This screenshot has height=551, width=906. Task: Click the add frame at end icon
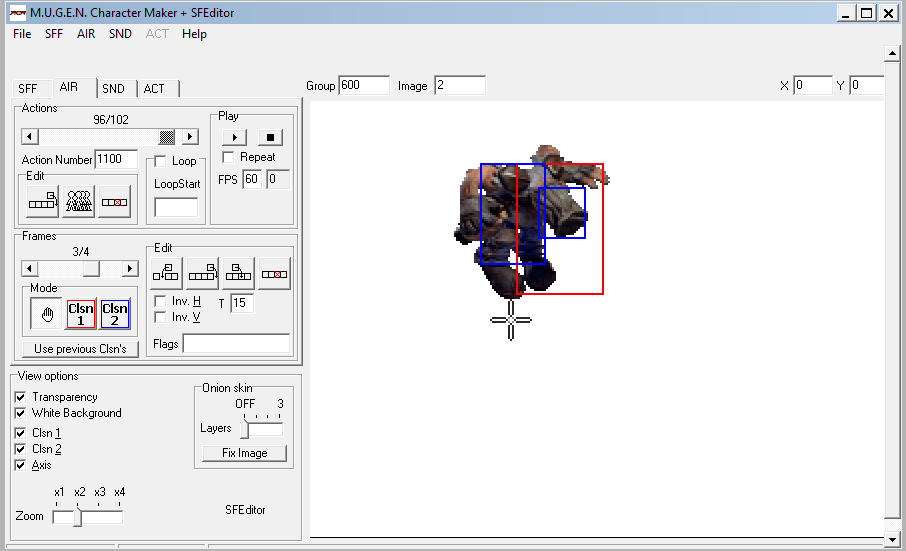(x=202, y=273)
